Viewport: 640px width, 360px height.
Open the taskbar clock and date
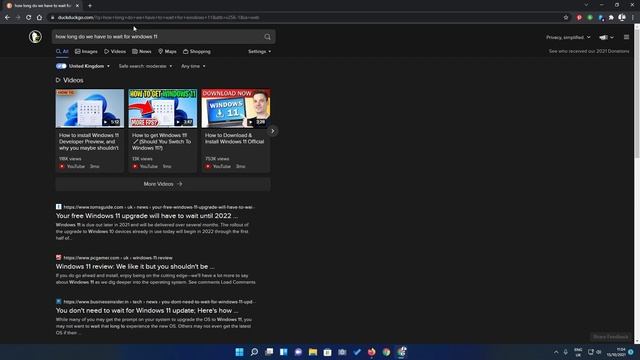pos(616,352)
